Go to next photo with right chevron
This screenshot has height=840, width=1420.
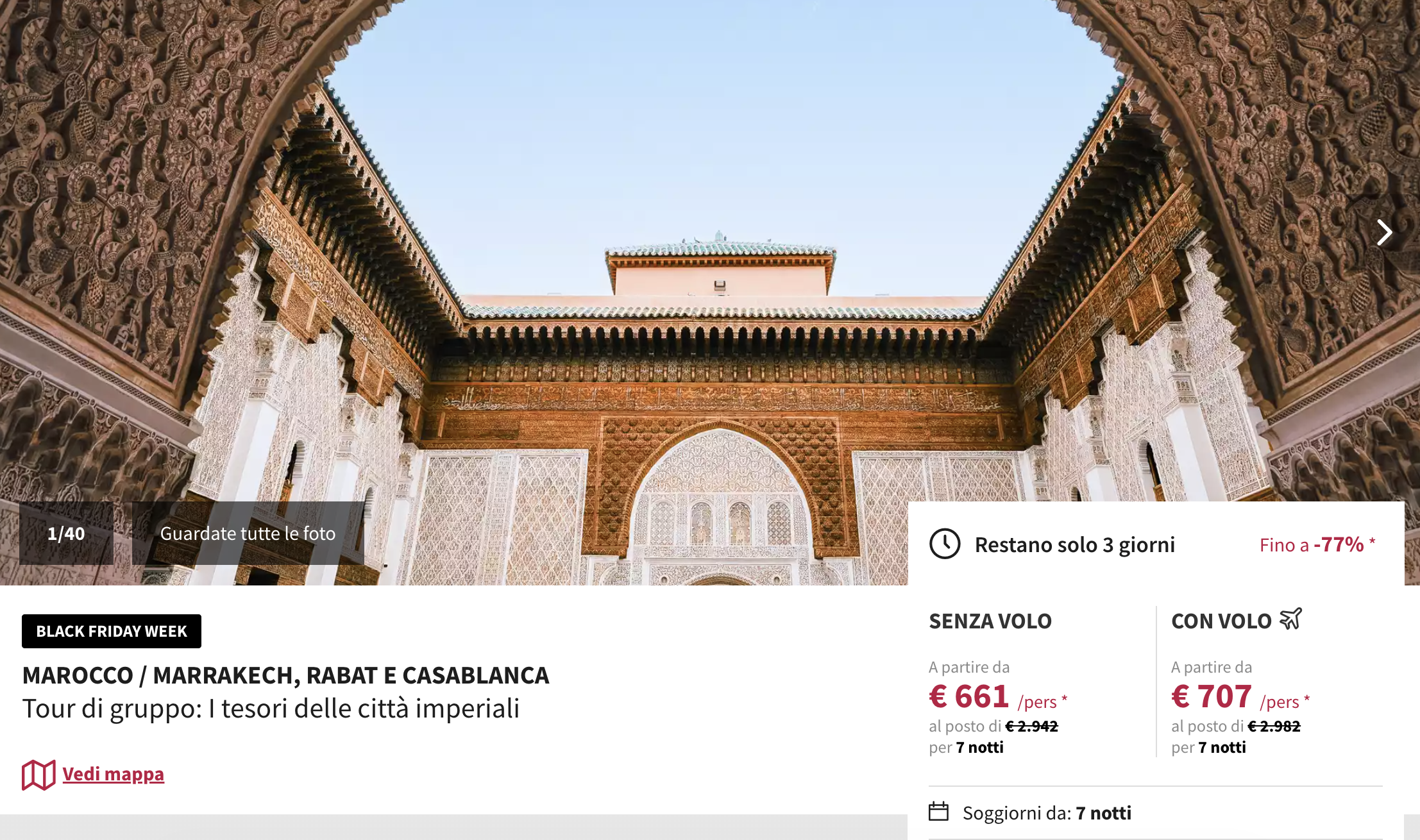click(1384, 232)
